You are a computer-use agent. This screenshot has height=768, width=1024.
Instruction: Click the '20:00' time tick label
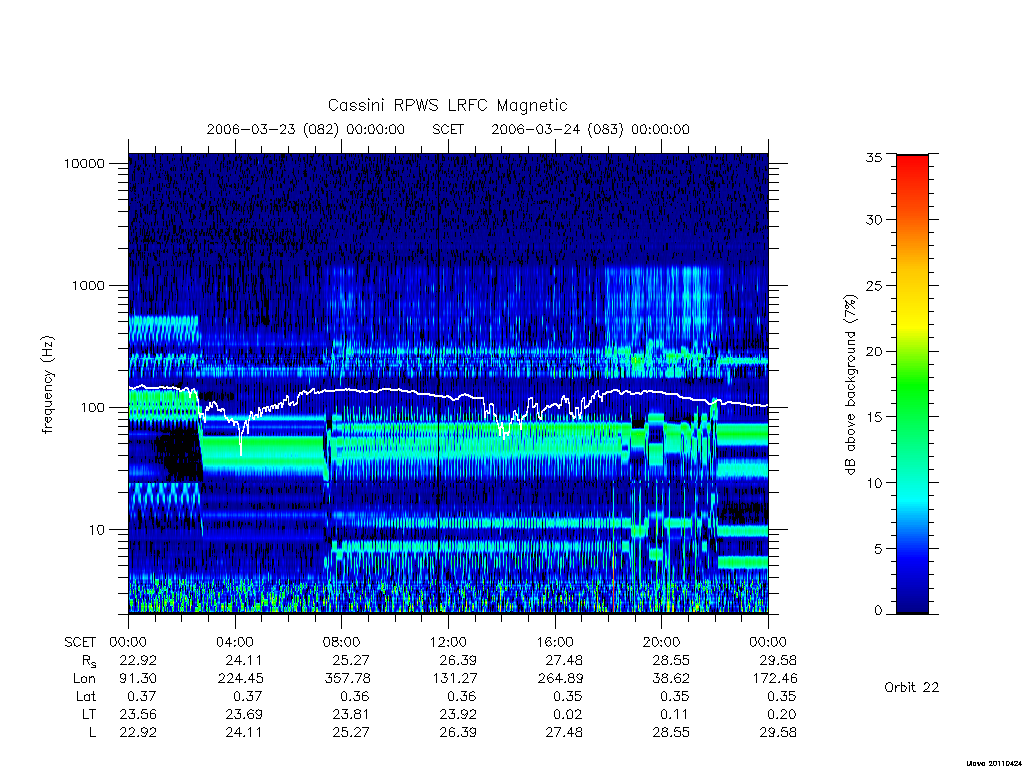pos(662,642)
